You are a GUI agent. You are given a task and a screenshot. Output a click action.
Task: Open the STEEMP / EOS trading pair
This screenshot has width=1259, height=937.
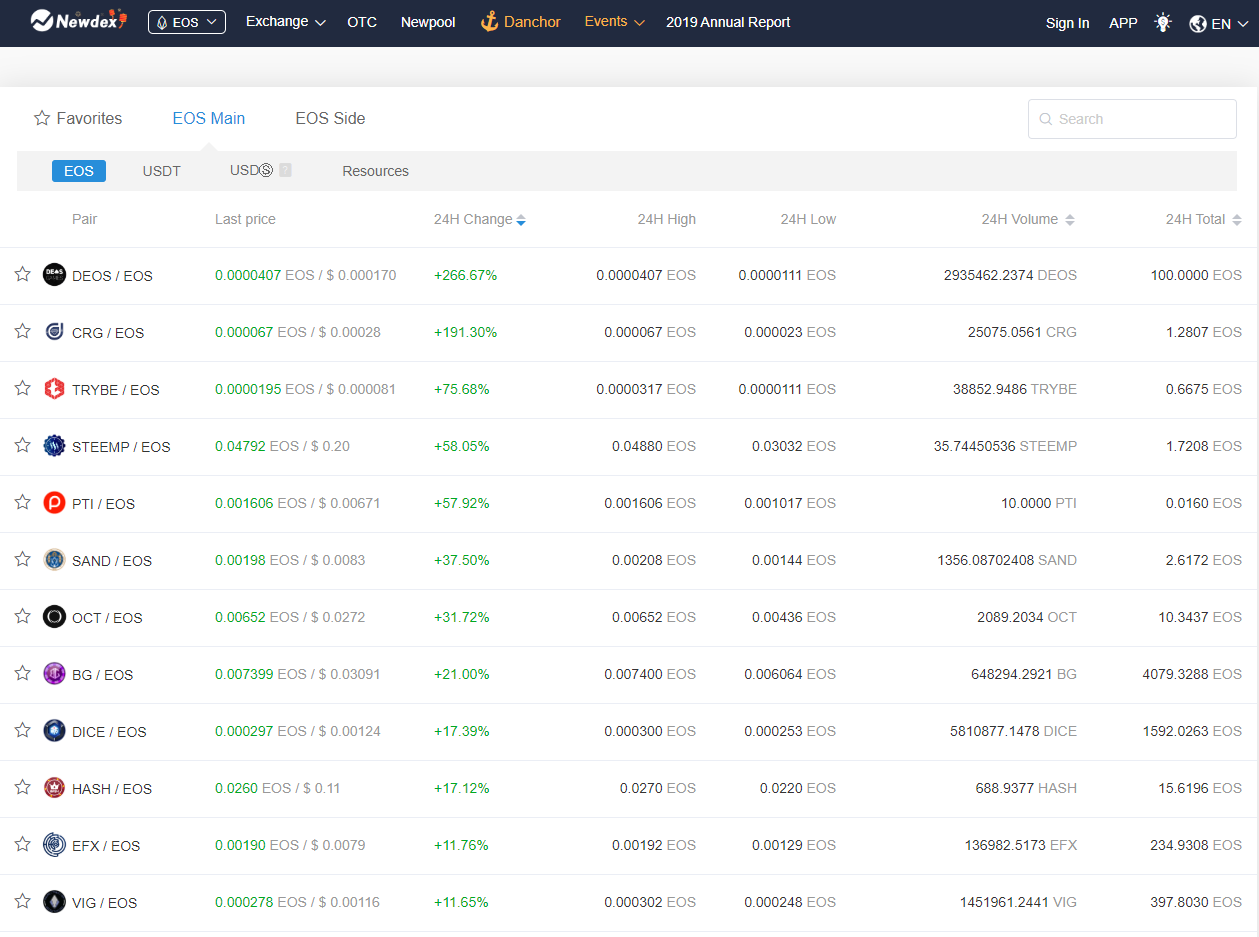pyautogui.click(x=121, y=447)
